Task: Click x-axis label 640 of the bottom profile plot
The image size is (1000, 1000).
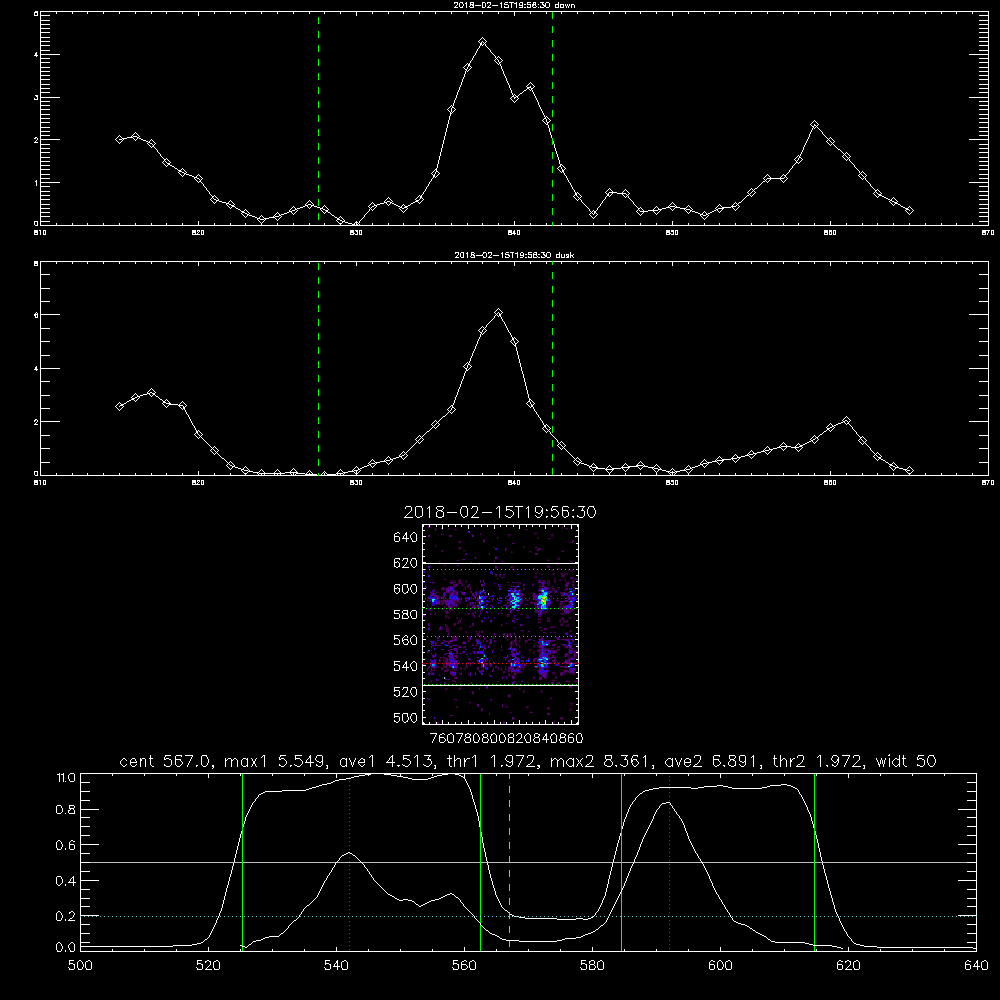Action: (976, 966)
